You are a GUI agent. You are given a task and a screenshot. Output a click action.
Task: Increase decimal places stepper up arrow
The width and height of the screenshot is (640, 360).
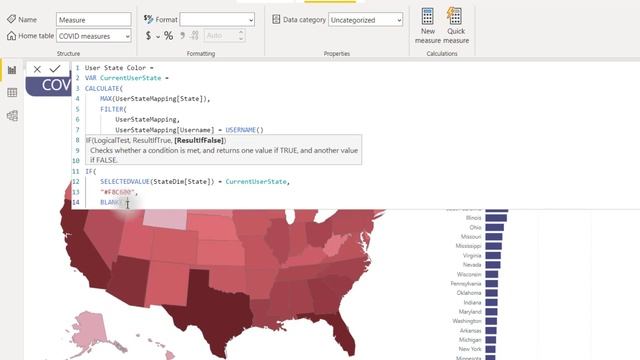click(241, 33)
